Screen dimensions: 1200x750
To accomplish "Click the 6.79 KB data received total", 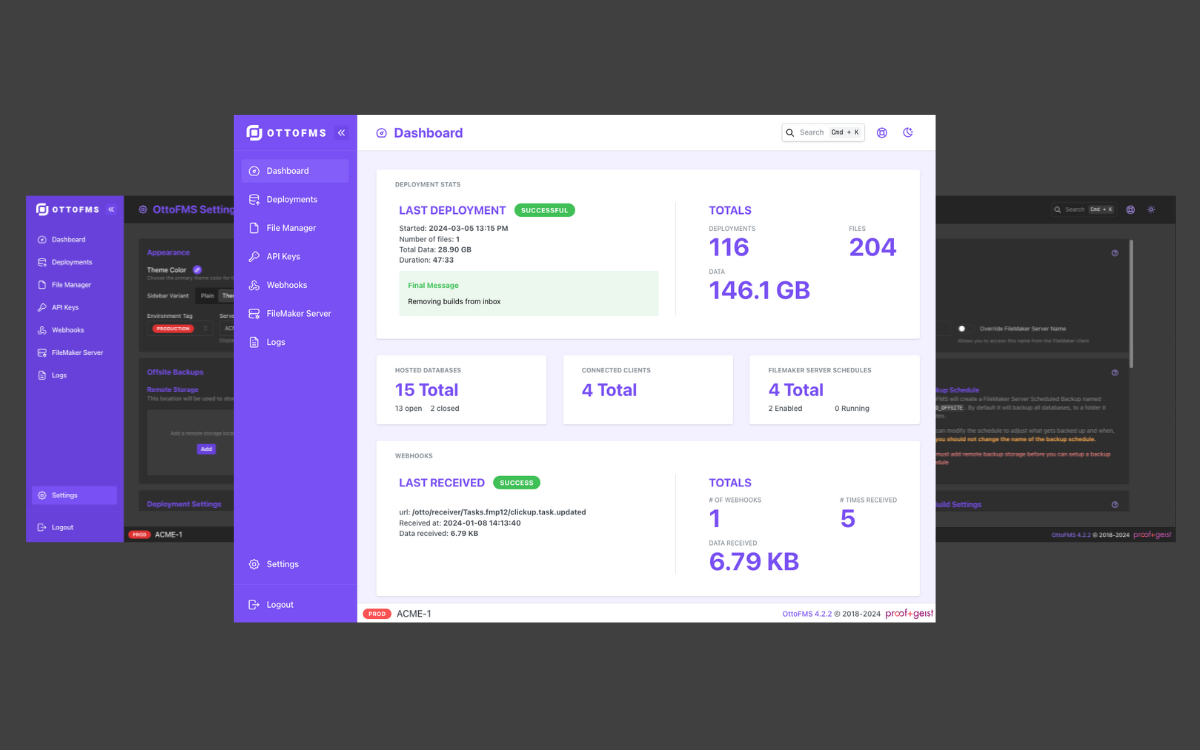I will tap(754, 562).
